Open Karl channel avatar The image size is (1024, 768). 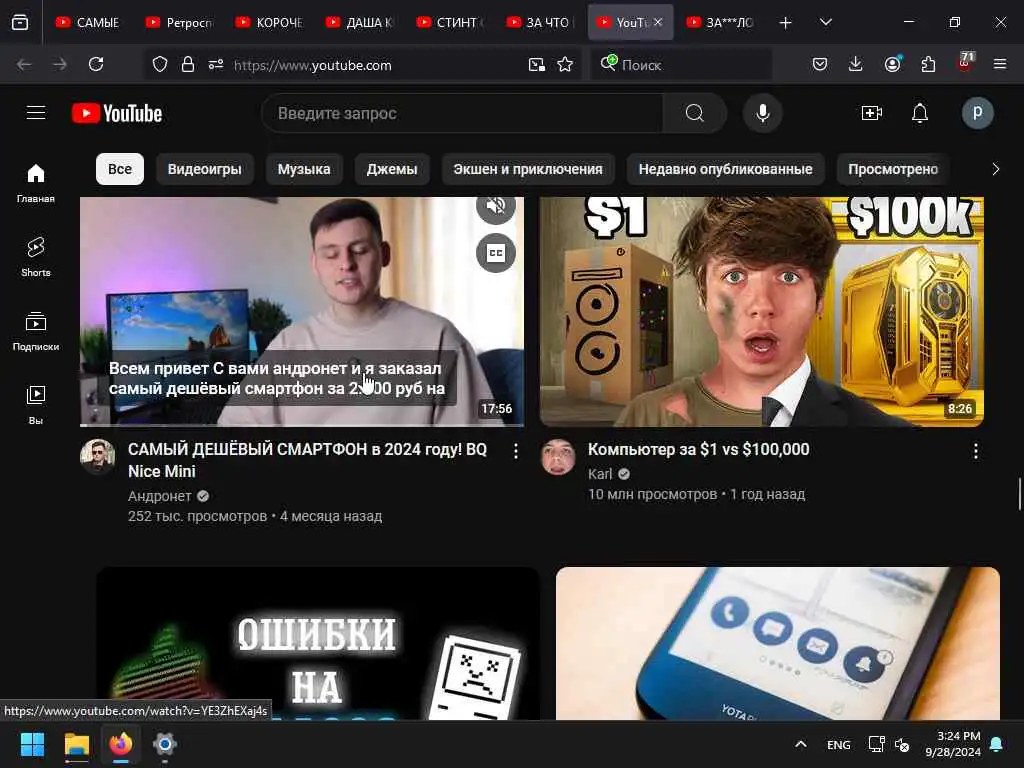pyautogui.click(x=558, y=456)
